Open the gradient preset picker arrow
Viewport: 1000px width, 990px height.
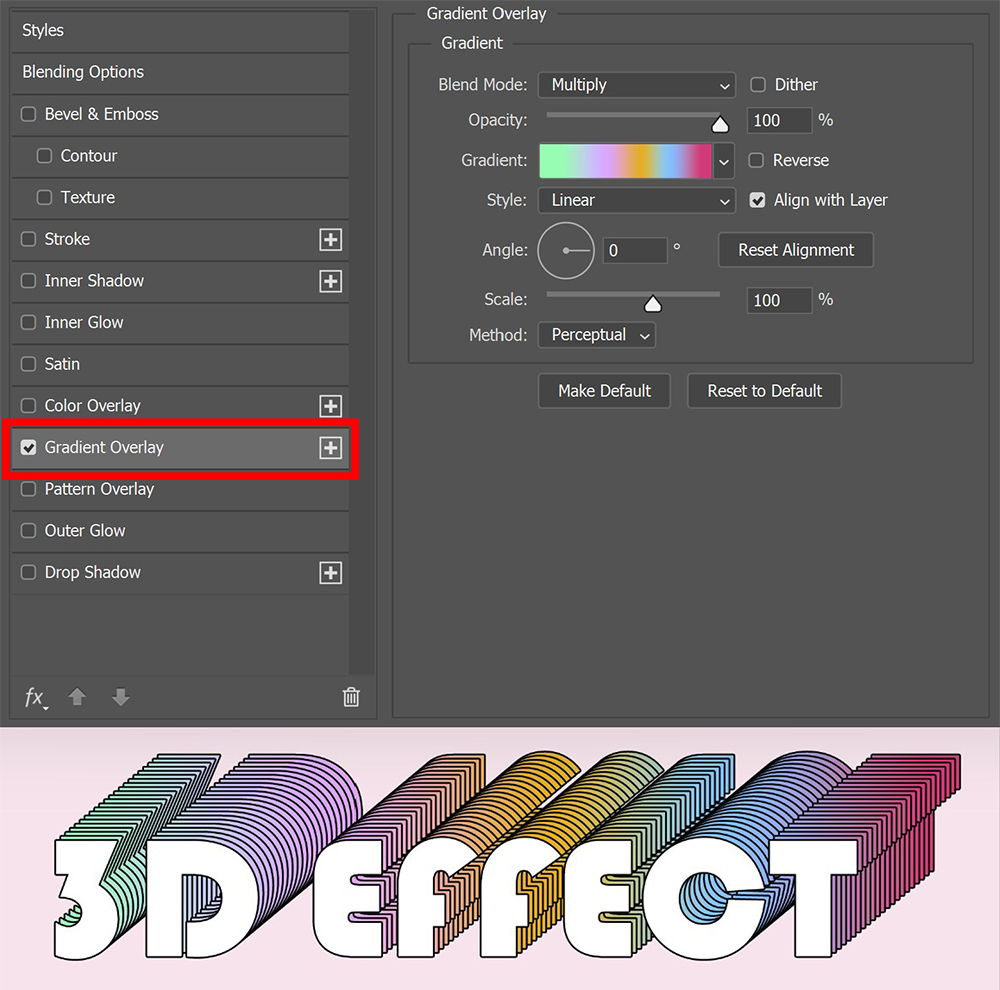click(724, 161)
